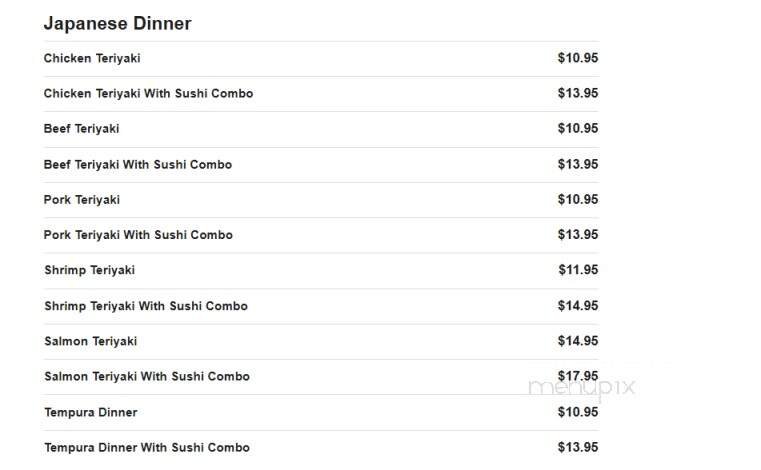This screenshot has height=470, width=761.
Task: Click the $11.95 Shrimp Teriyaki price
Action: click(578, 270)
